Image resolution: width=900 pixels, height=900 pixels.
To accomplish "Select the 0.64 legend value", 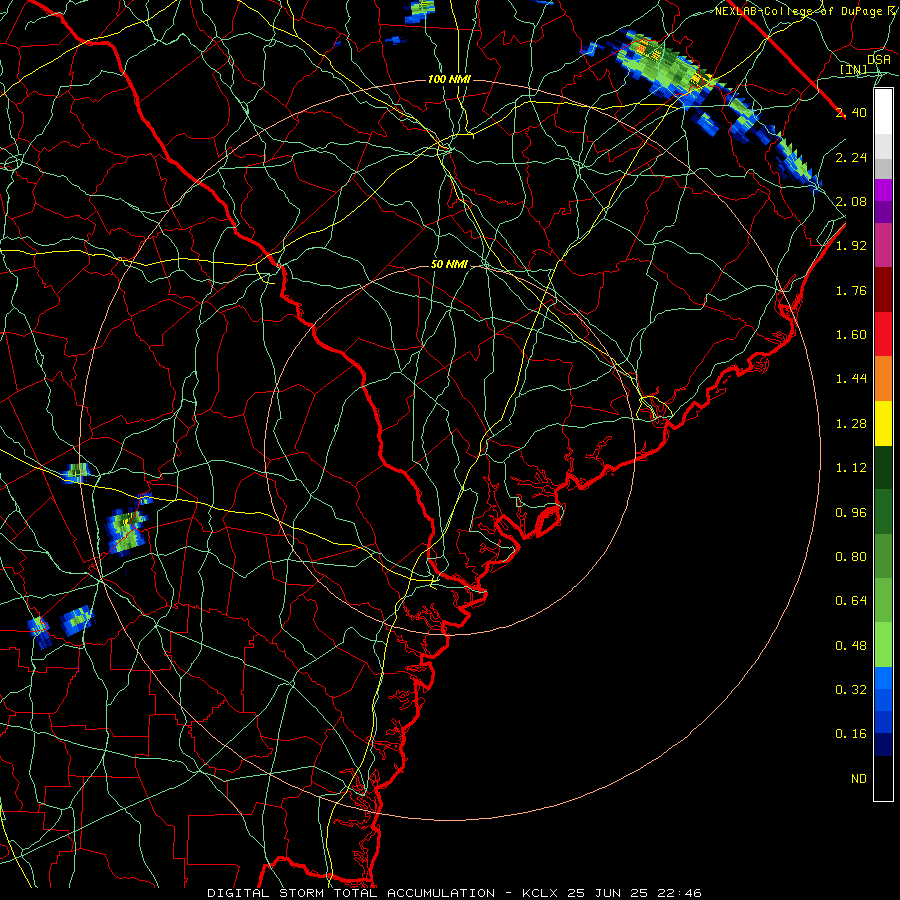I will point(851,601).
